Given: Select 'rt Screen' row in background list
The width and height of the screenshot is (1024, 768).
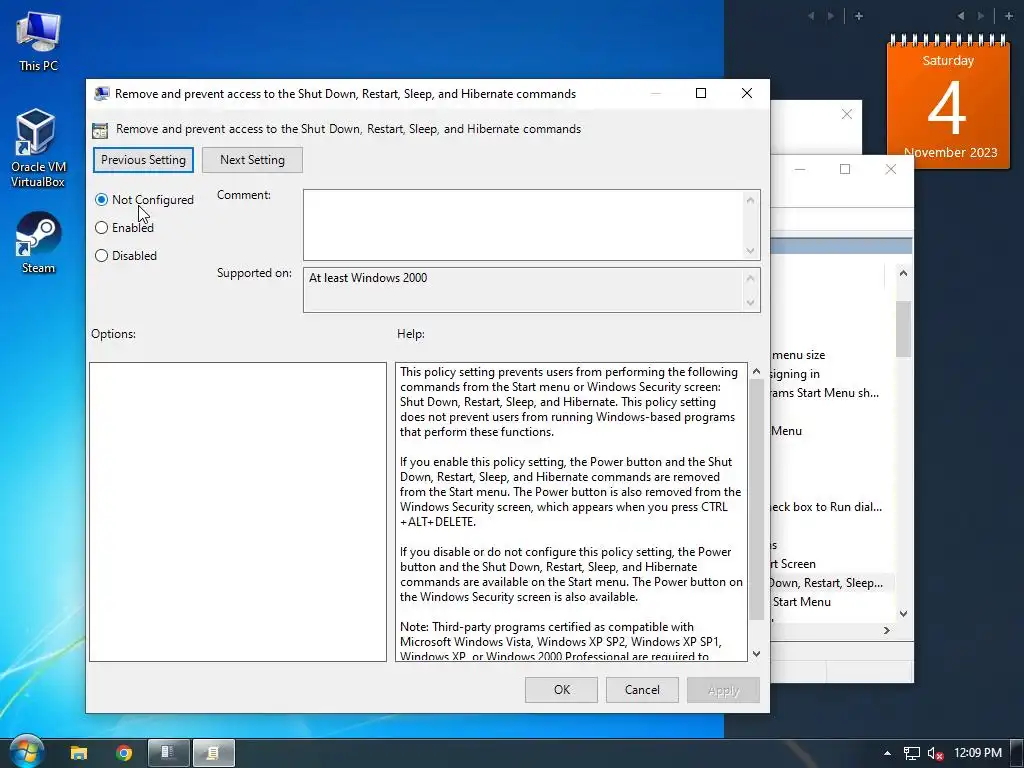Looking at the screenshot, I should pos(793,564).
